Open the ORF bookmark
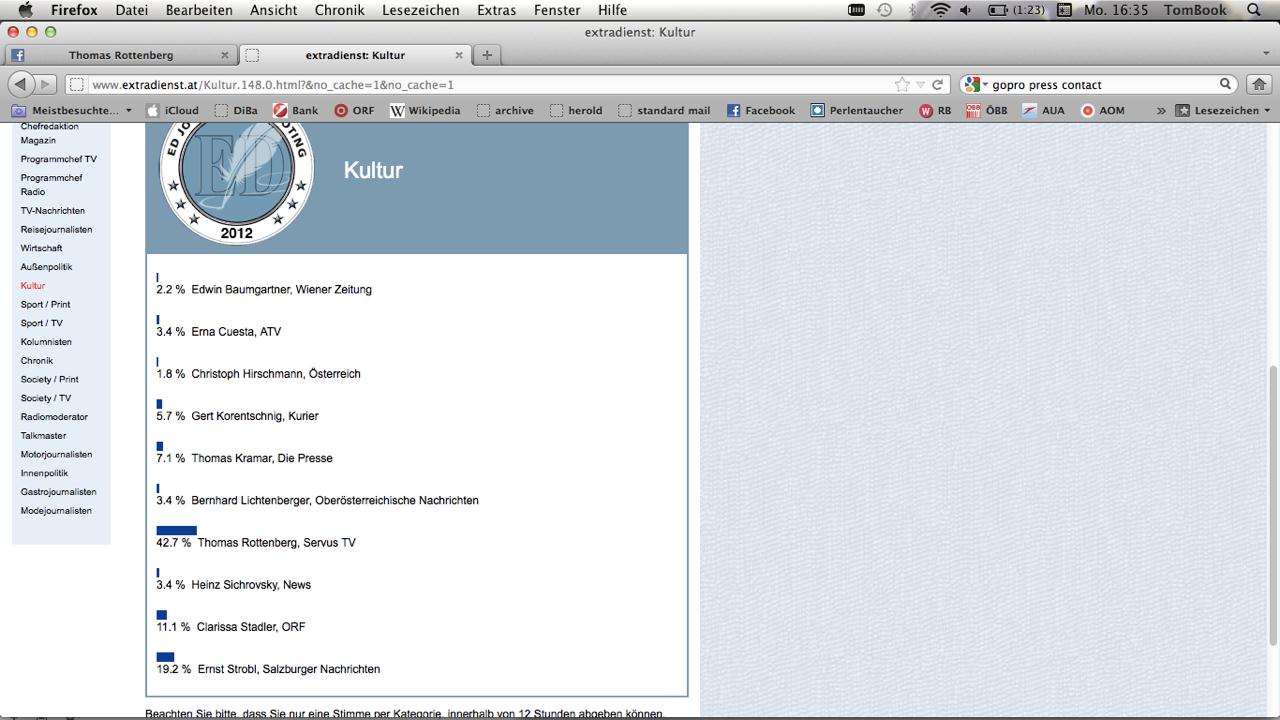1280x720 pixels. (x=354, y=111)
